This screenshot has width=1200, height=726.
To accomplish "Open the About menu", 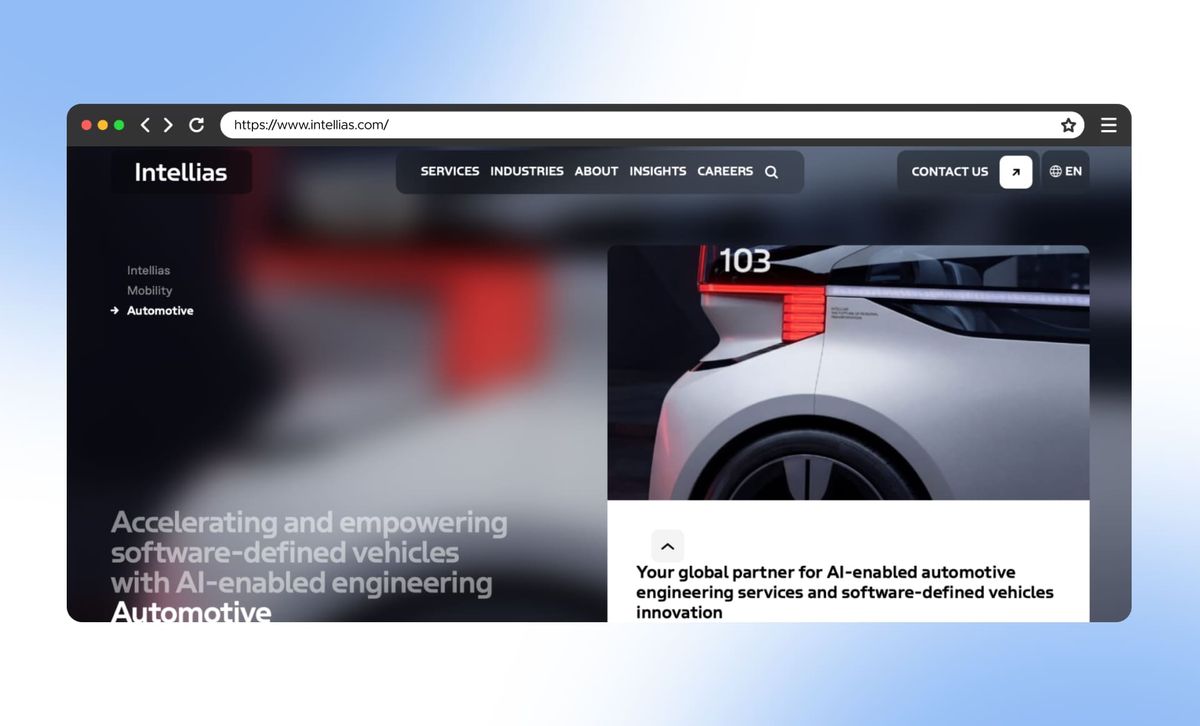I will point(596,172).
